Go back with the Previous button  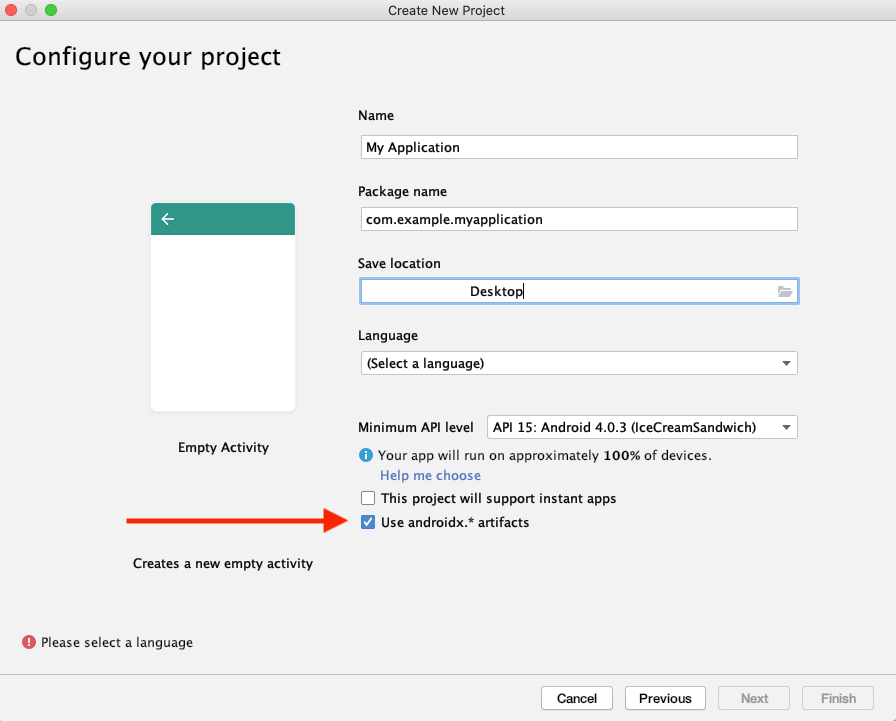tap(665, 698)
